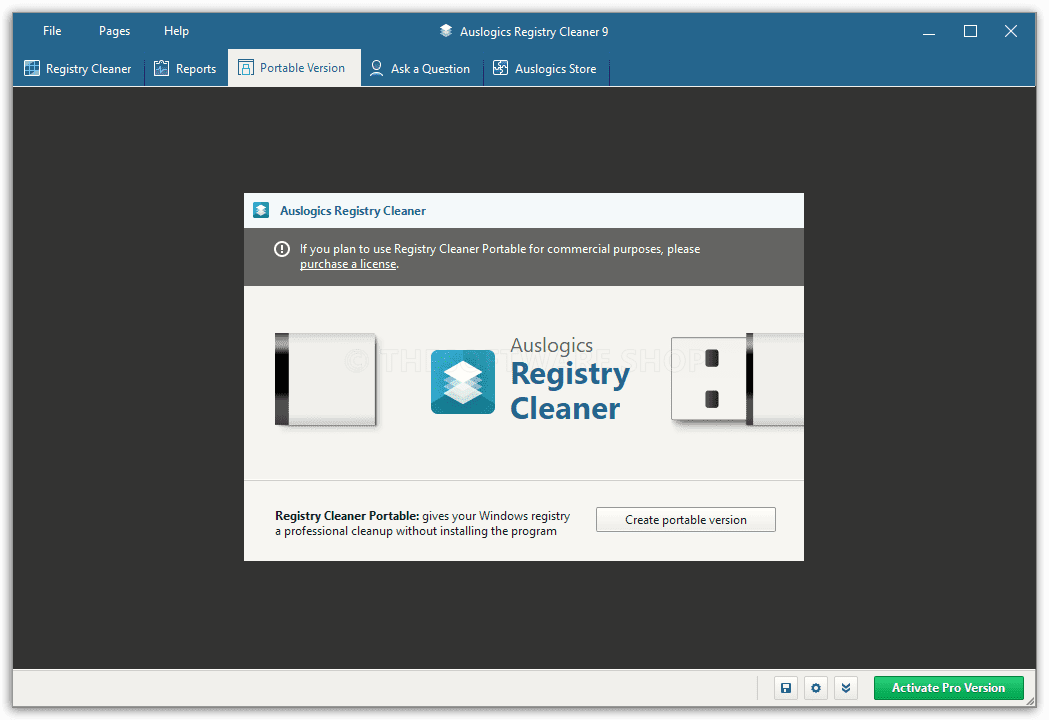Click the blue Registry Cleaner product logo
This screenshot has height=720, width=1049.
click(463, 382)
